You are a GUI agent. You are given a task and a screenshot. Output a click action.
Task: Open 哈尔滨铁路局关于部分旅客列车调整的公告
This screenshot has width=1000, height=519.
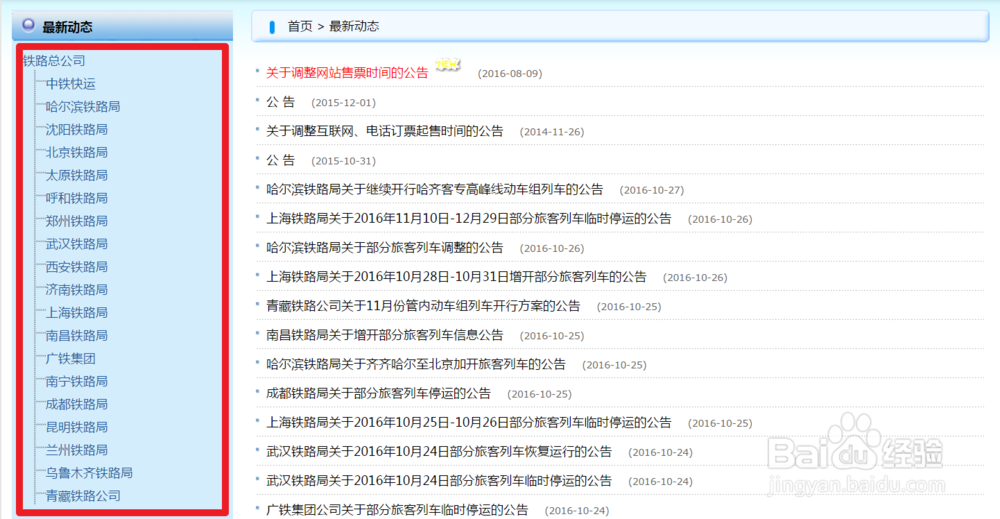pyautogui.click(x=385, y=248)
